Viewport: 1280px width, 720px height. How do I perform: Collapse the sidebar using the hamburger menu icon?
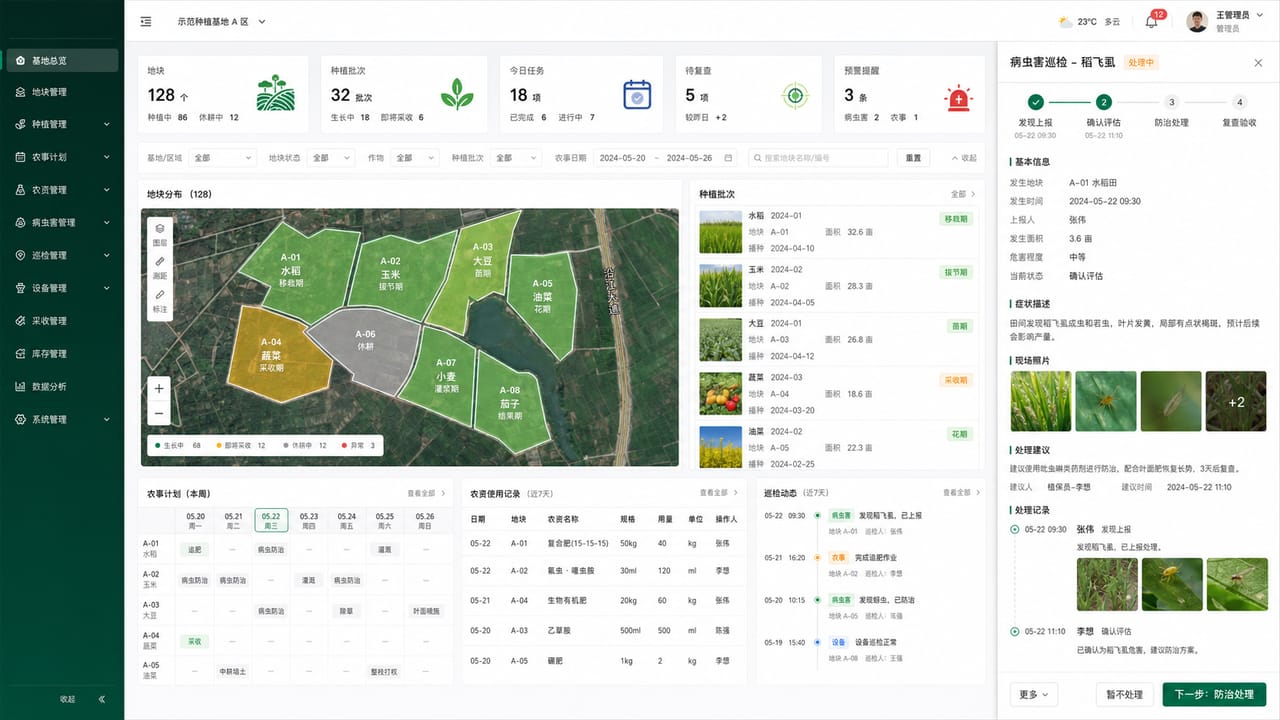146,21
